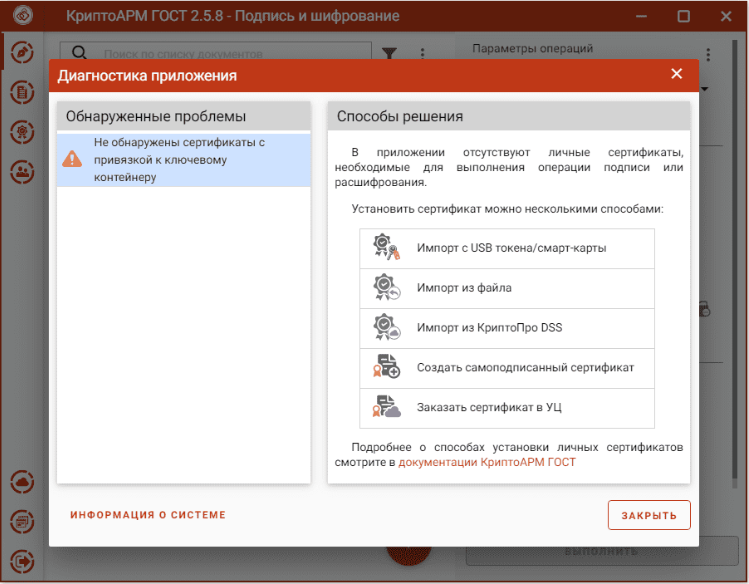Click the orange warning triangle icon
Screen dimensions: 749x584
point(72,159)
